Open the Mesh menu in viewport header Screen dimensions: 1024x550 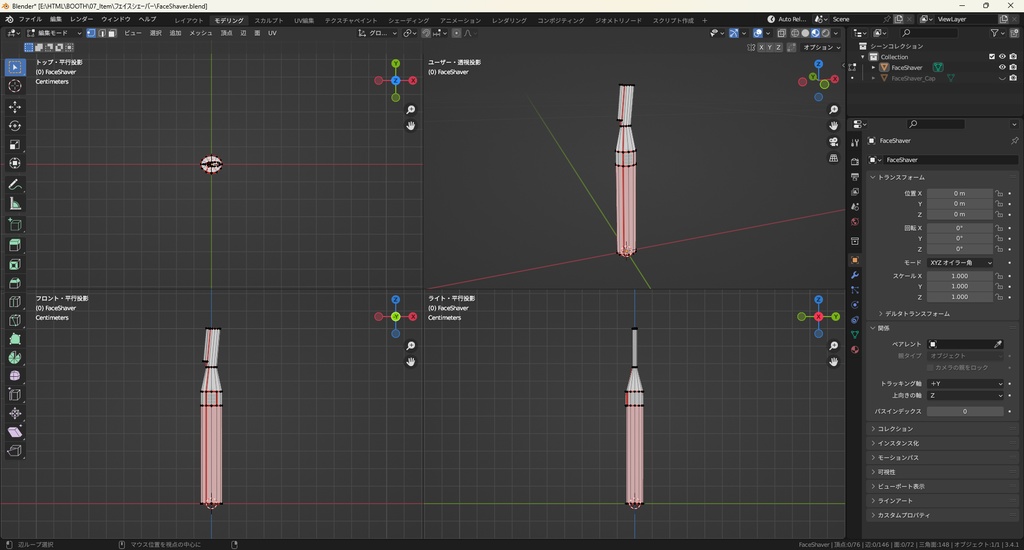pyautogui.click(x=200, y=33)
